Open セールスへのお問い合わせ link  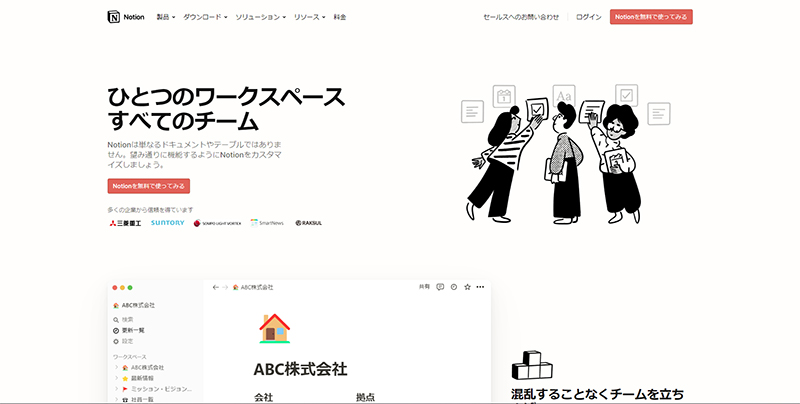pos(521,17)
